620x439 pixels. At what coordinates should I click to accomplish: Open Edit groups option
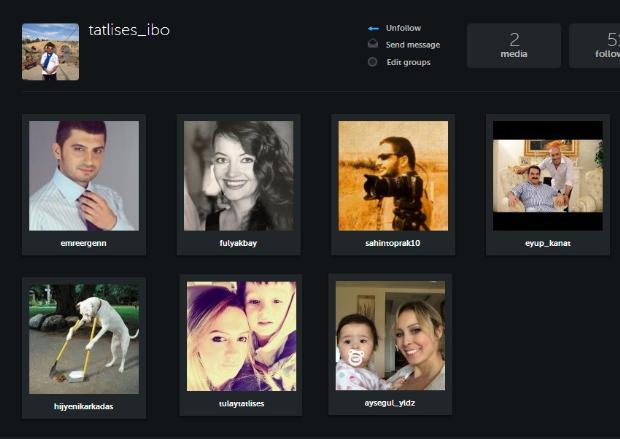[408, 62]
